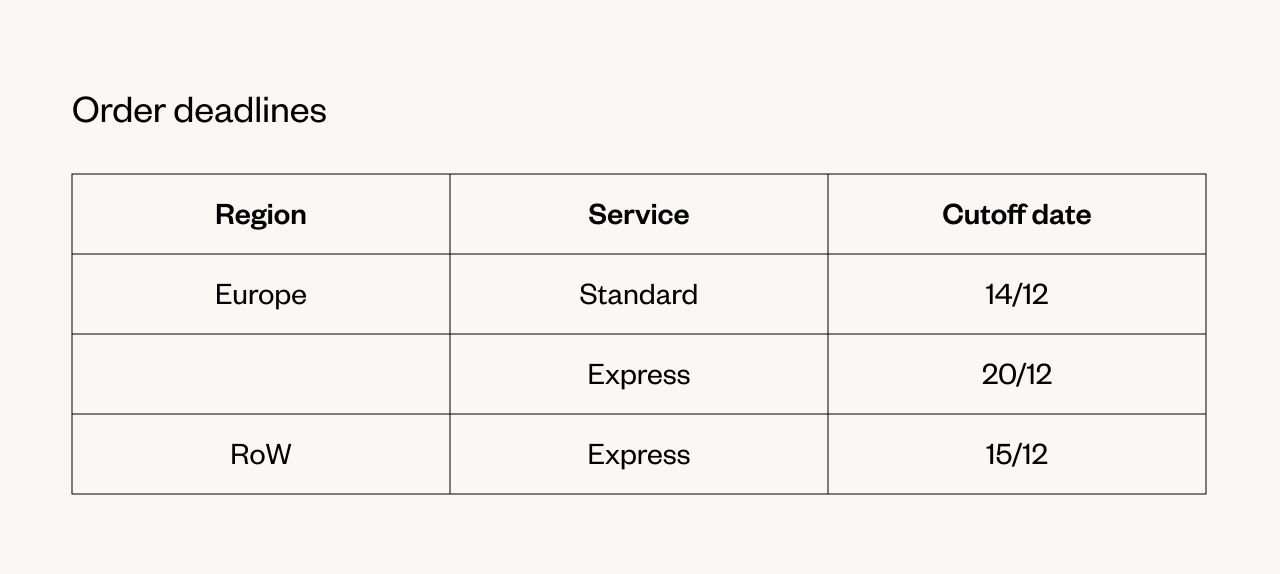The width and height of the screenshot is (1280, 574).
Task: Click the 20/12 cutoff date cell
Action: click(1017, 374)
